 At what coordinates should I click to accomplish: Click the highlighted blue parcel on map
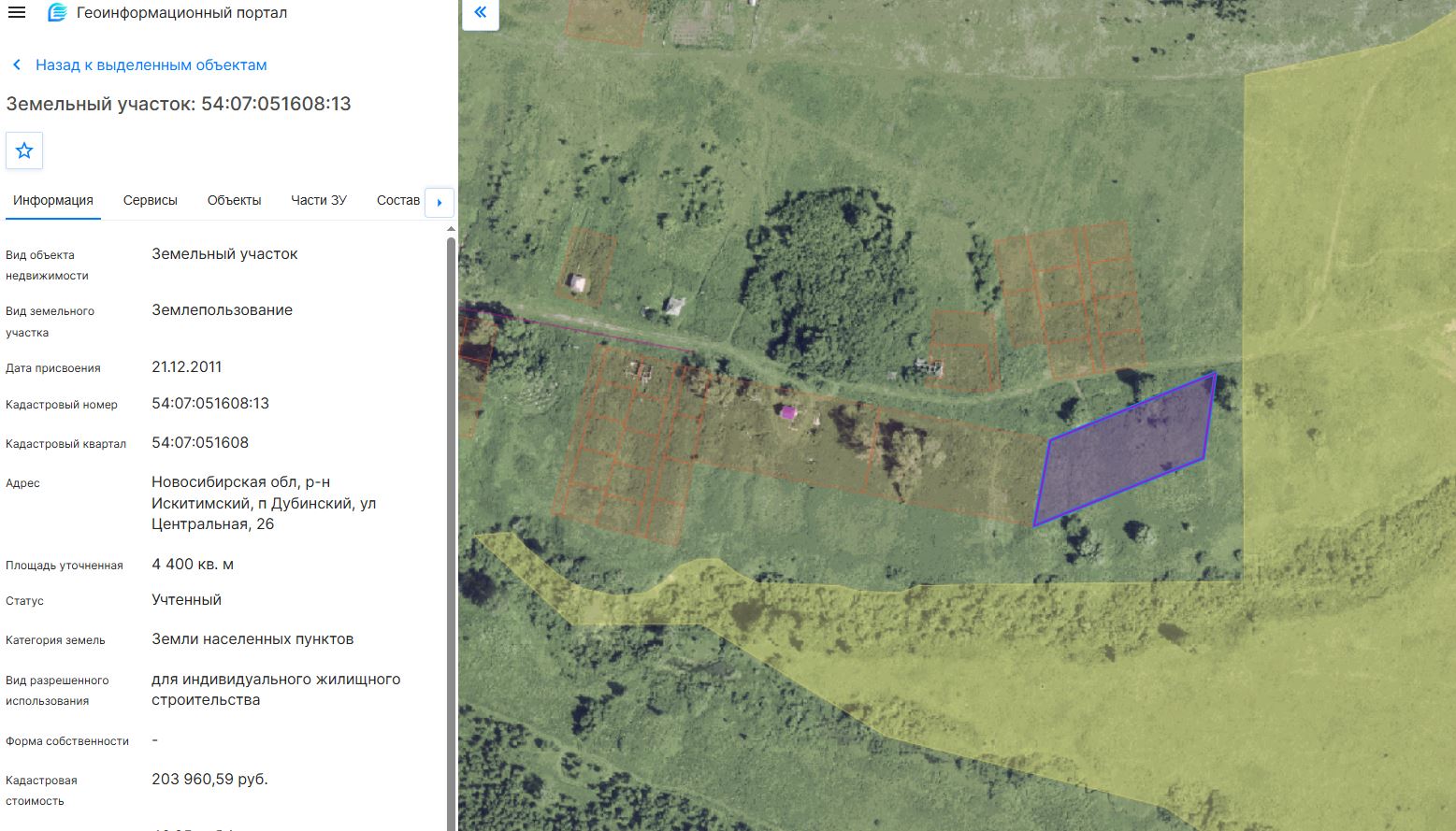(x=1127, y=449)
